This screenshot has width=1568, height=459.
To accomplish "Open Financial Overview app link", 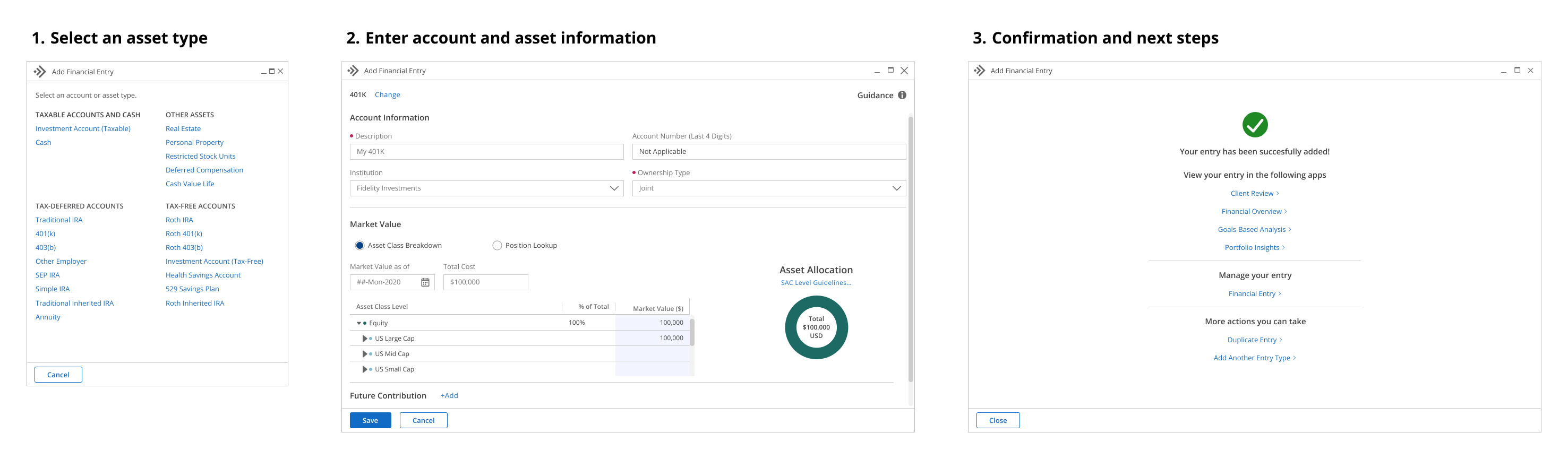I will (1255, 212).
